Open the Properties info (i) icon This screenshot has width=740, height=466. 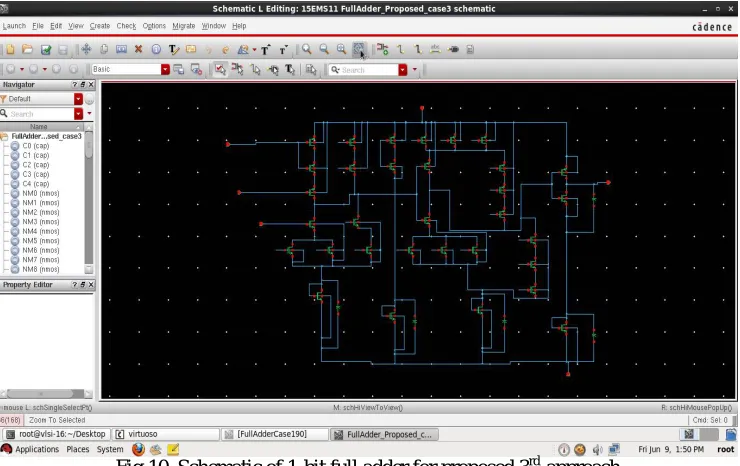156,49
